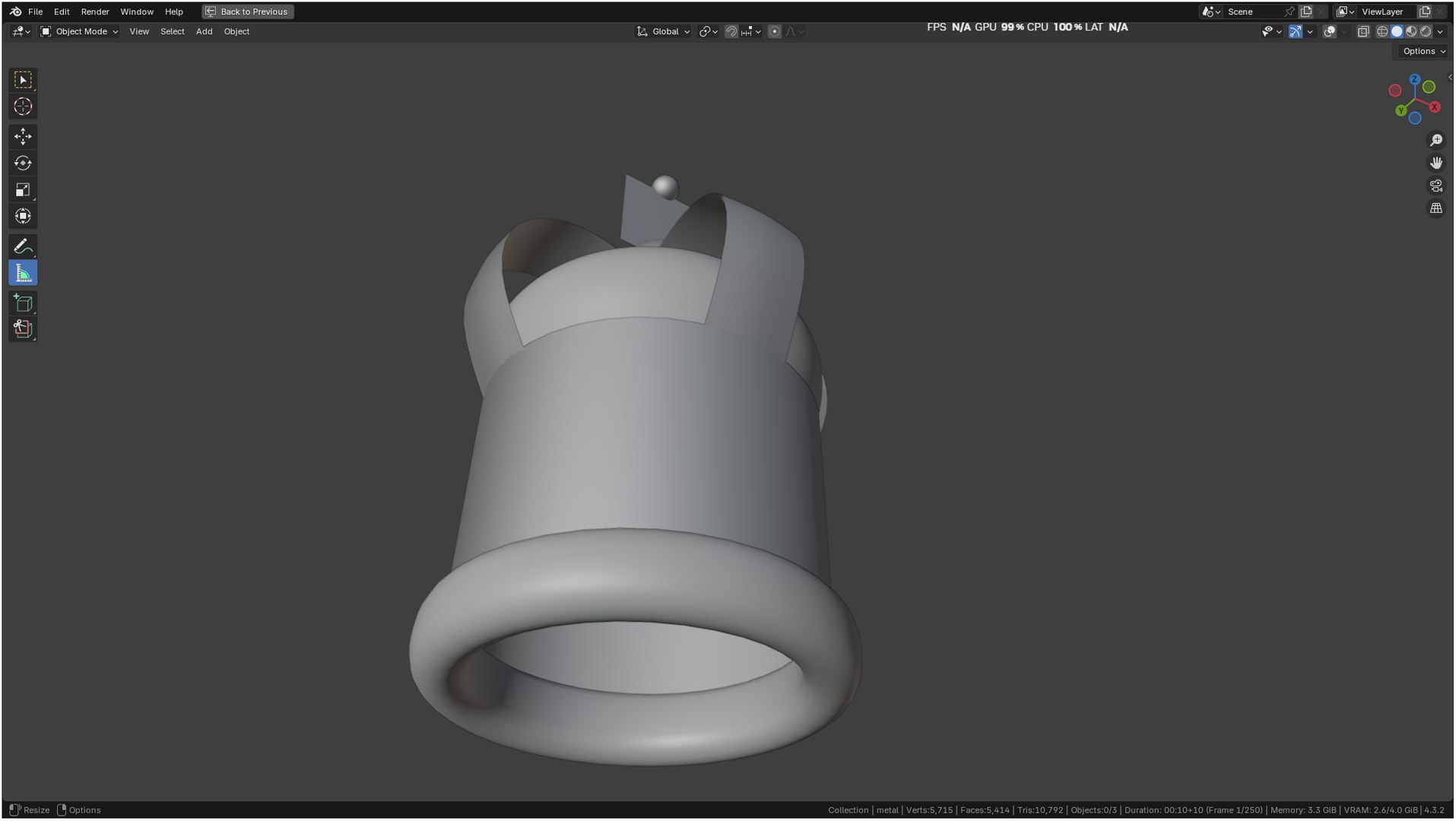
Task: Add new ViewLayer with the duplicate icon
Action: (x=1425, y=11)
